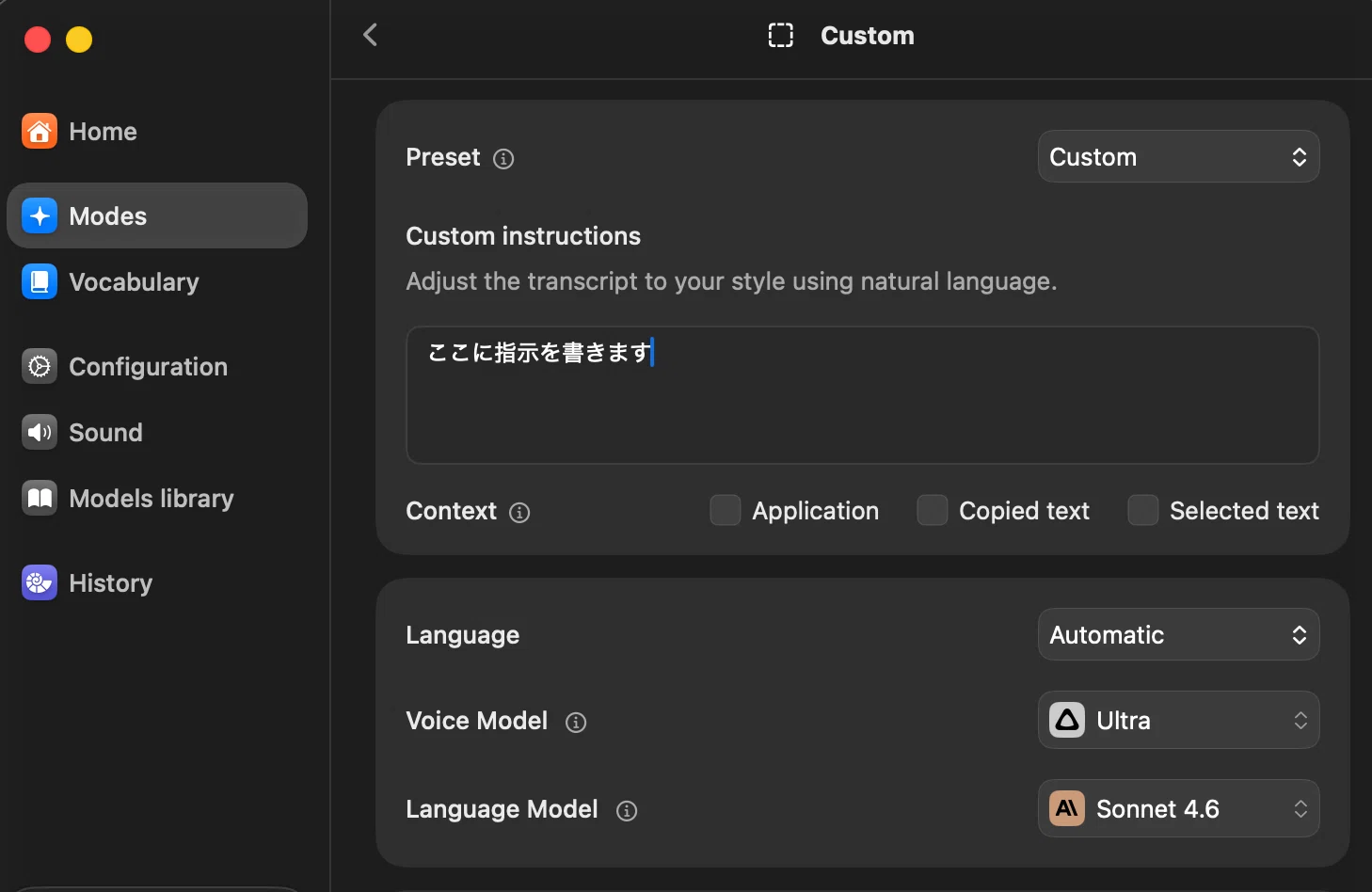Click the Models library open-book icon
Screen dimensions: 1372x892
click(x=40, y=499)
